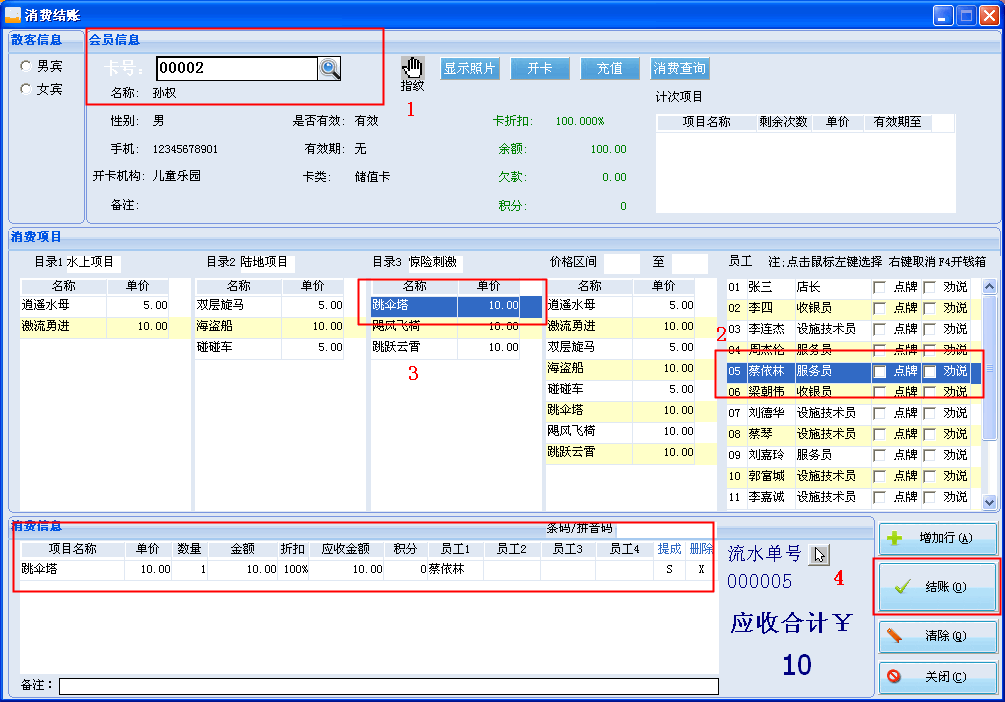Click 员工1 cell showing 蔡依林
The image size is (1005, 702).
[455, 569]
